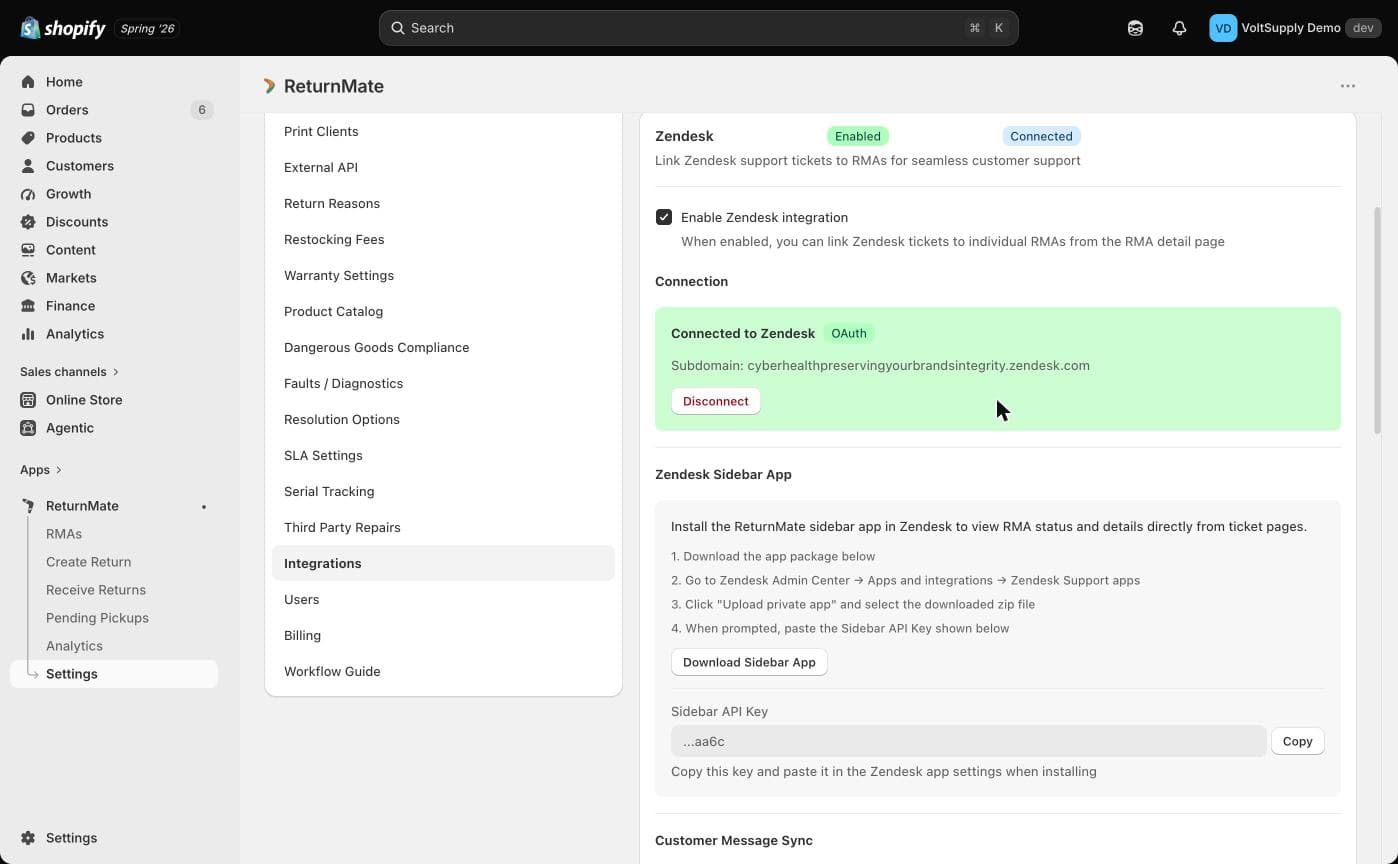Click the Agentic channel icon
Viewport: 1398px width, 864px height.
(x=28, y=428)
